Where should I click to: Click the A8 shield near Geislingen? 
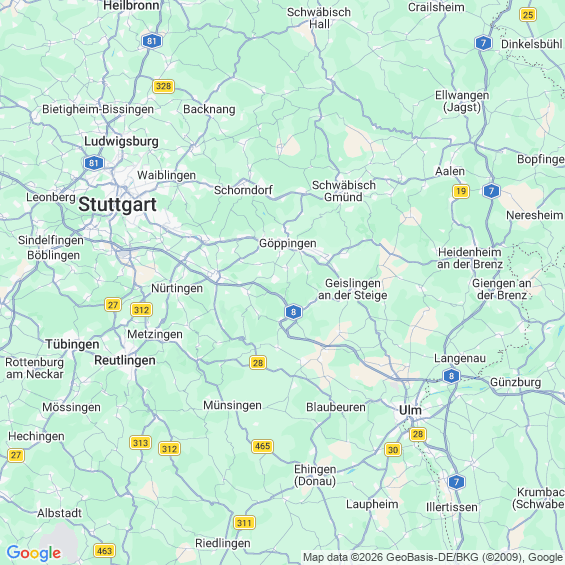pos(293,312)
